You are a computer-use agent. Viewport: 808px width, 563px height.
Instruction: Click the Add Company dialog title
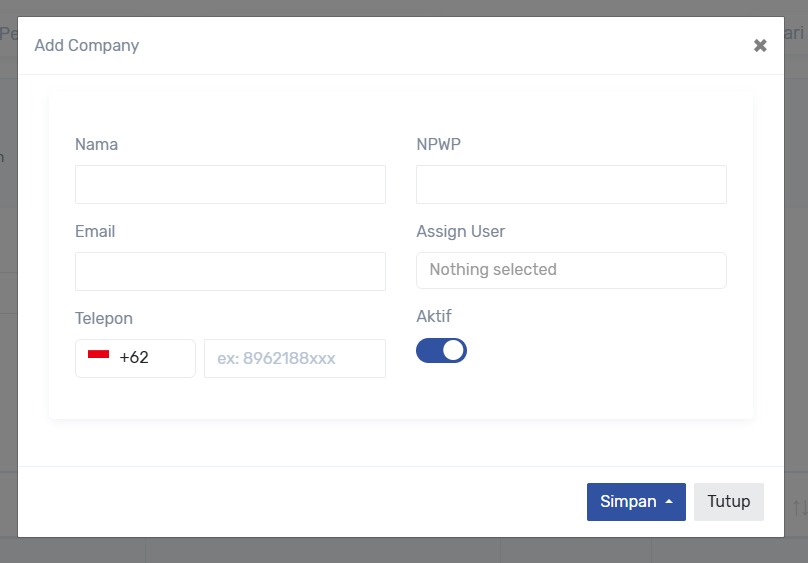(x=87, y=46)
